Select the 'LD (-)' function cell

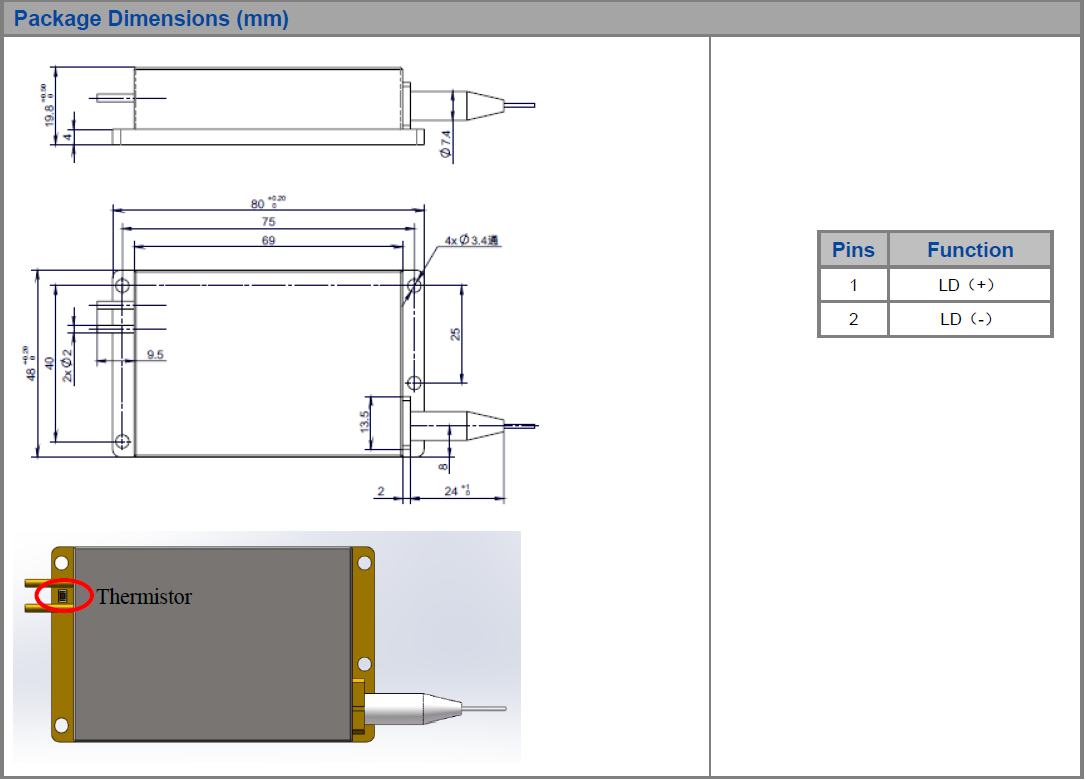tap(970, 319)
